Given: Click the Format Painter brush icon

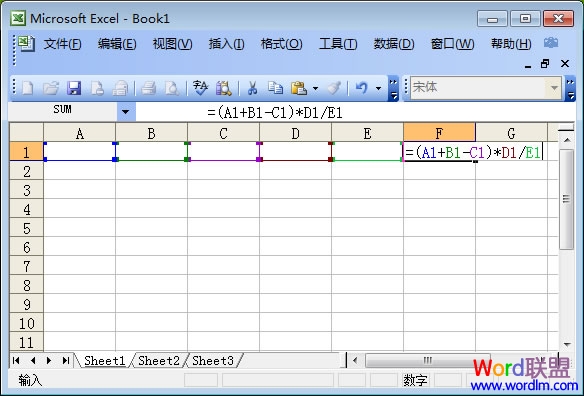Looking at the screenshot, I should tap(334, 88).
